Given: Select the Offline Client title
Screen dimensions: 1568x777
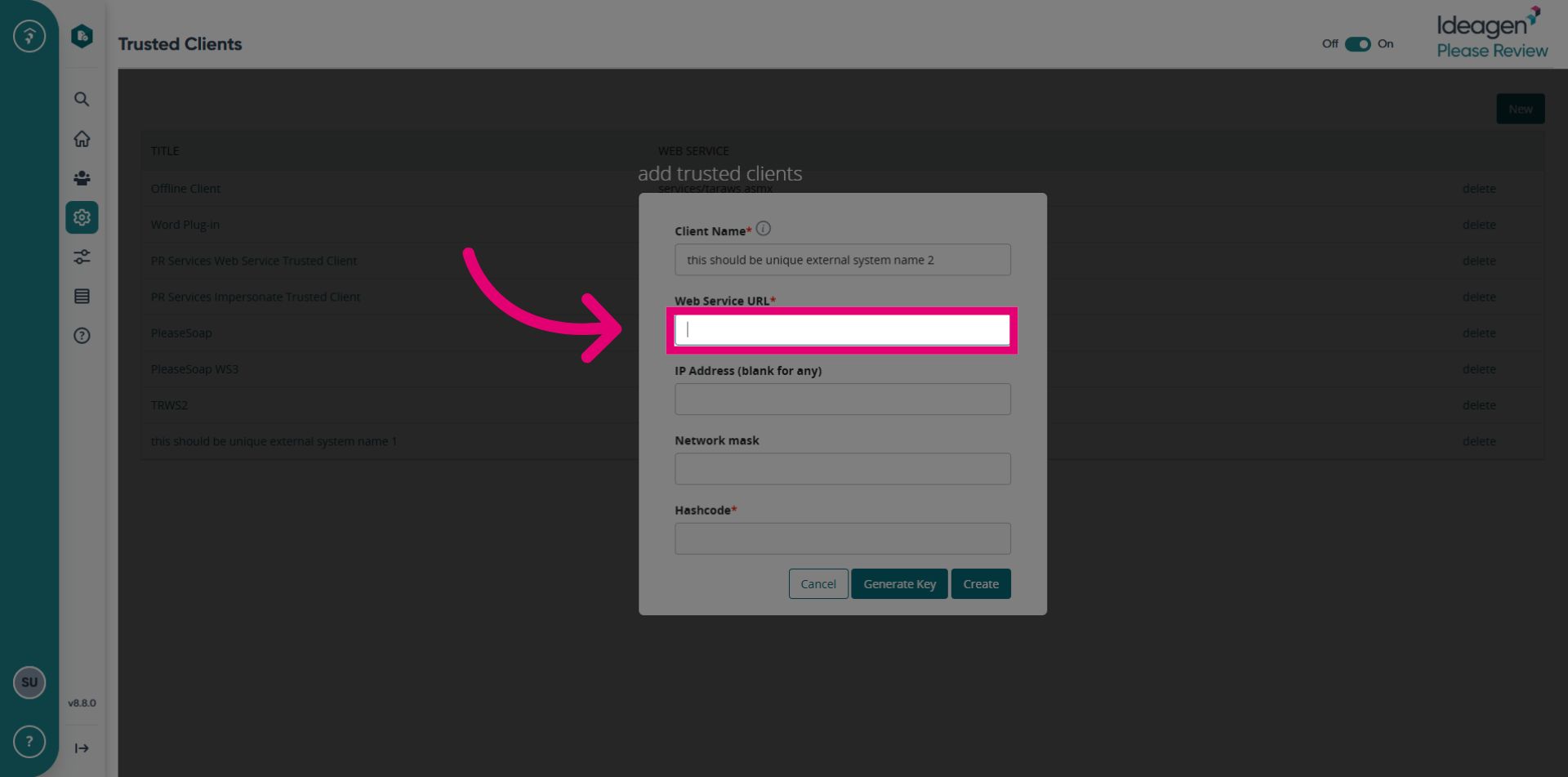Looking at the screenshot, I should 185,189.
